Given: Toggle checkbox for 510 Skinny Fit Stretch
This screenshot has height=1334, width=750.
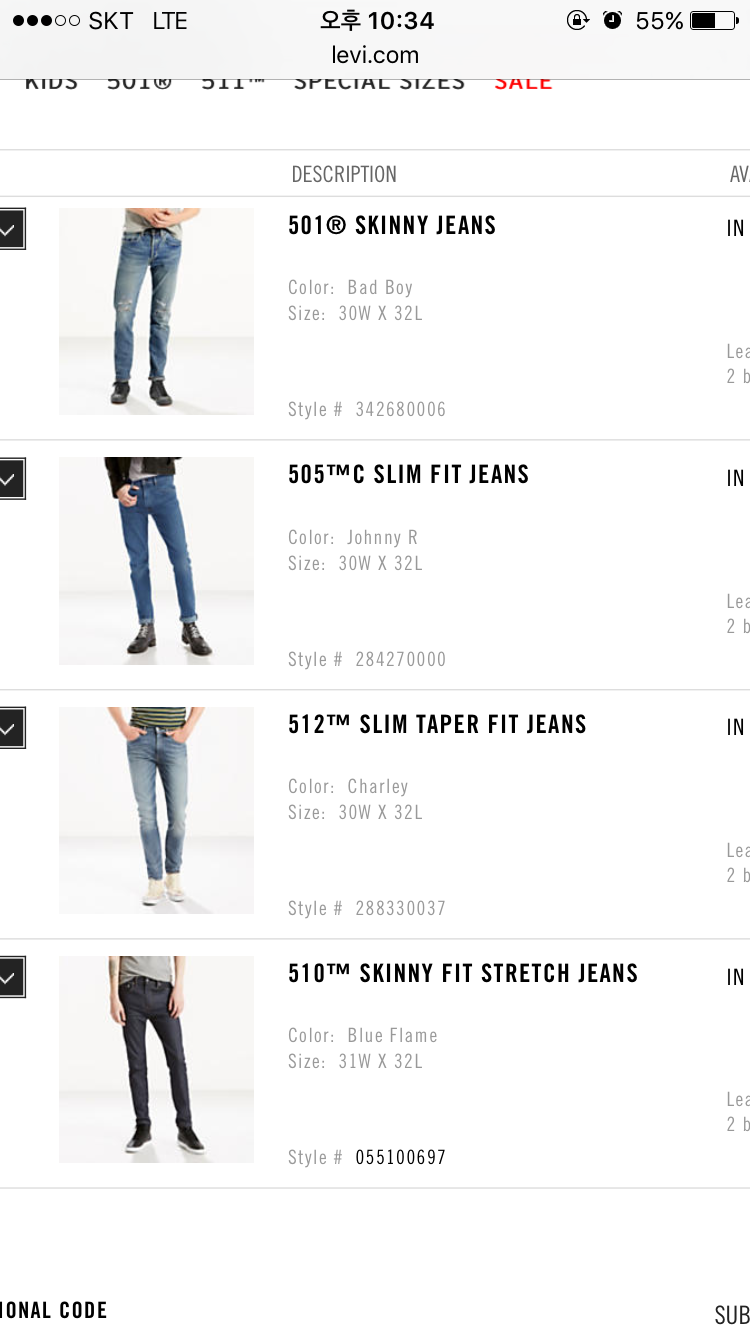Looking at the screenshot, I should (11, 977).
